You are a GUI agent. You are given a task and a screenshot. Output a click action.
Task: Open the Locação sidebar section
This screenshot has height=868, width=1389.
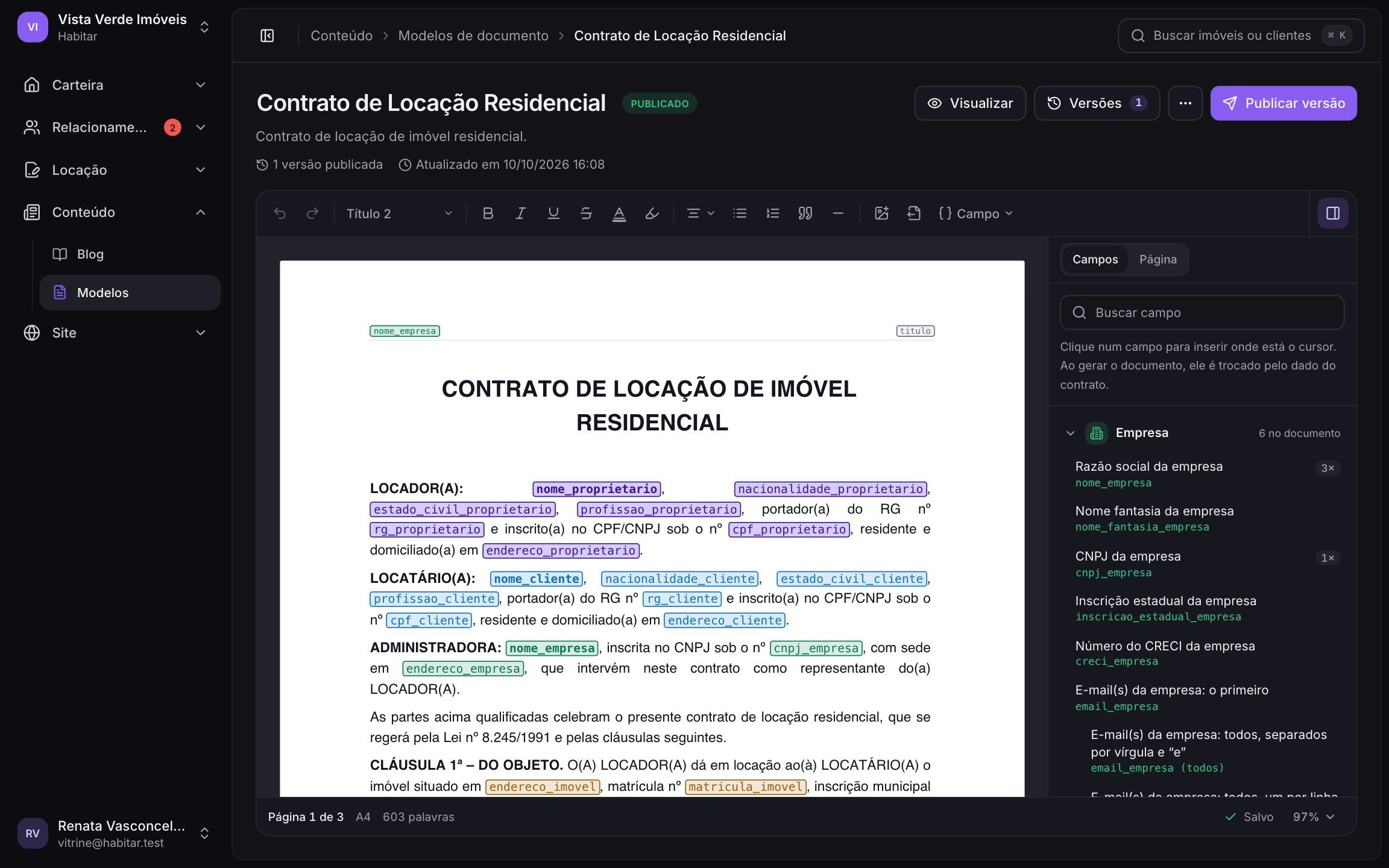[x=115, y=170]
